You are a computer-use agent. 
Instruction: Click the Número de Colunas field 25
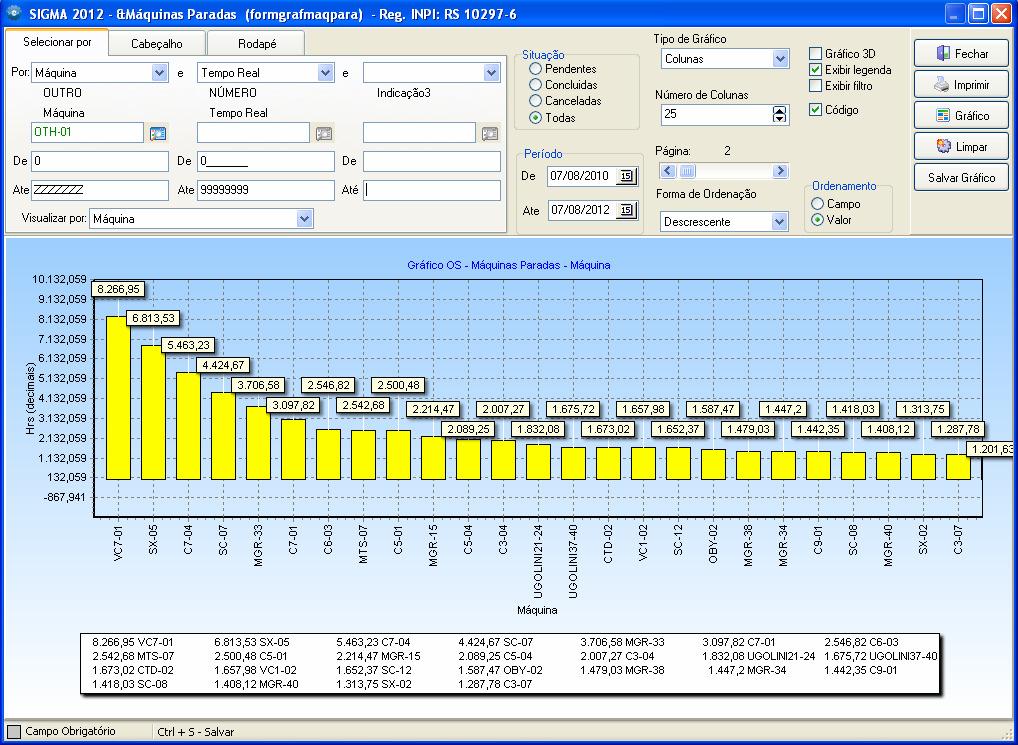point(716,114)
